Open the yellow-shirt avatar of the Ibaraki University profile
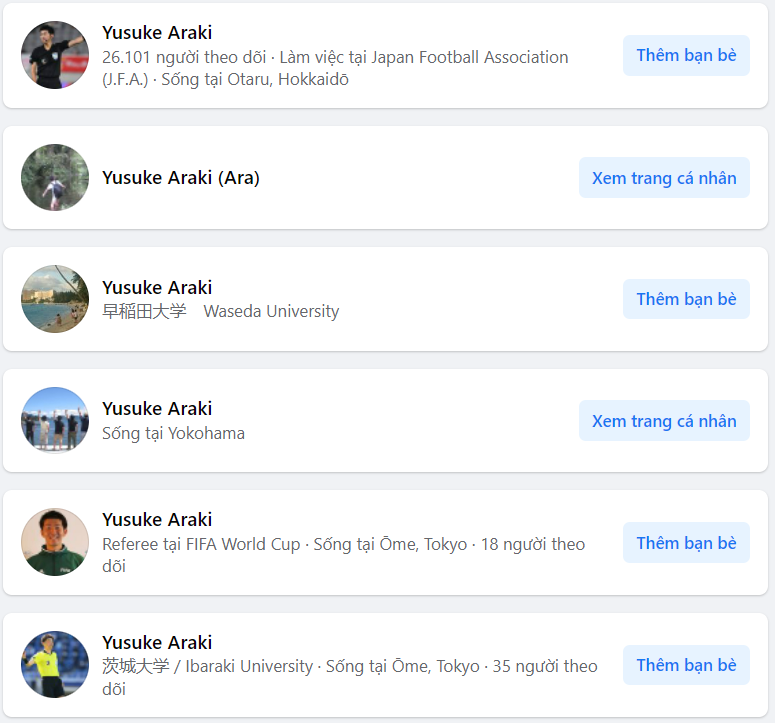Screen dimensions: 775x723 tap(55, 664)
